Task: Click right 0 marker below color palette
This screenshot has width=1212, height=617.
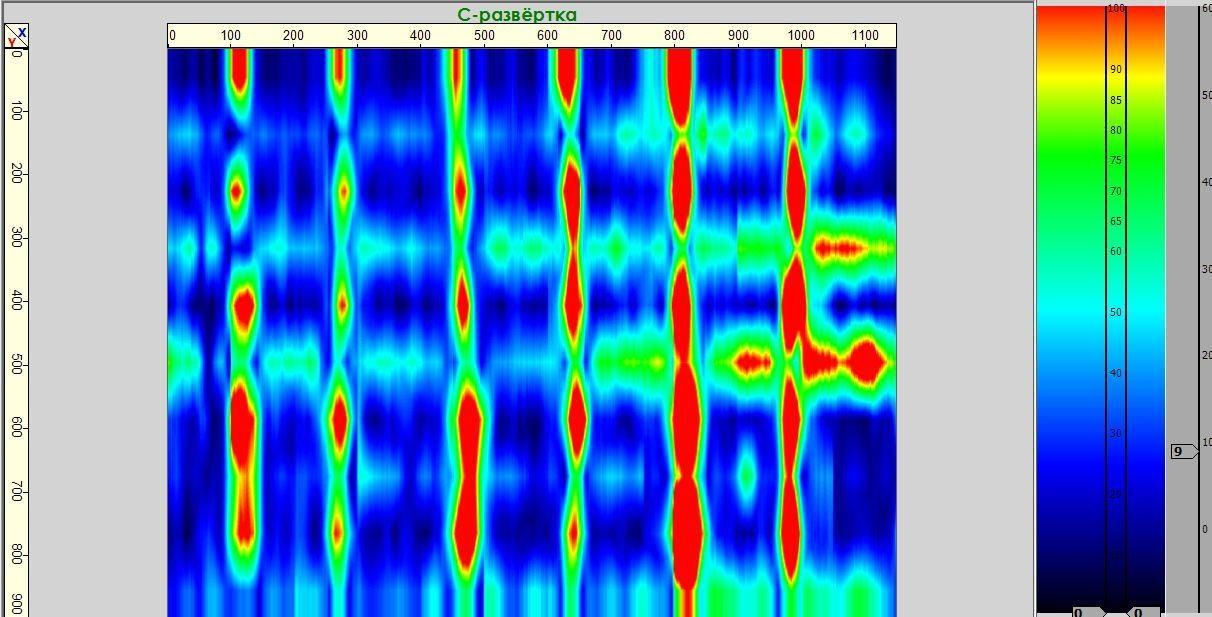Action: point(1141,611)
